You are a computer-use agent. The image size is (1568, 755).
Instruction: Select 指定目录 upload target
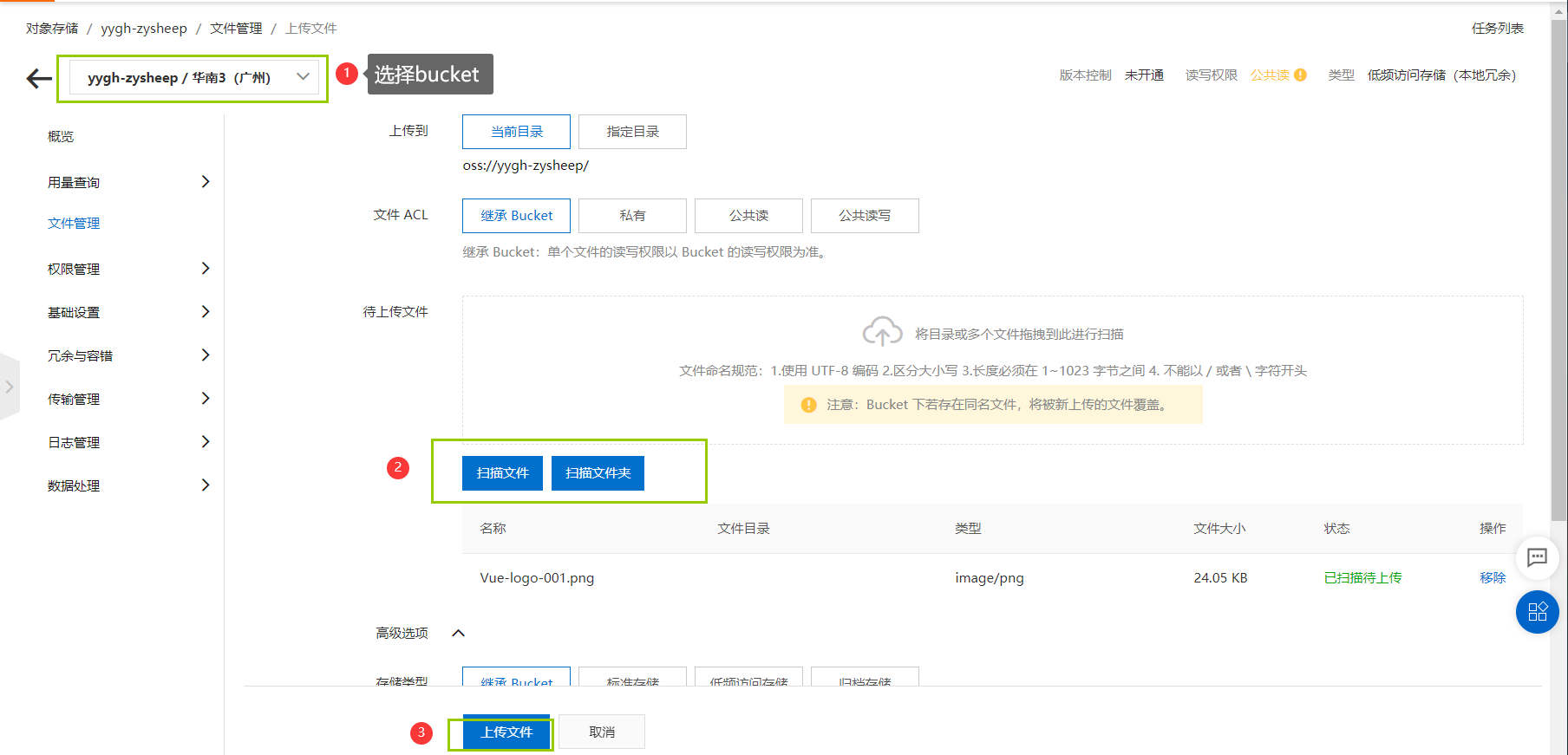[x=632, y=132]
